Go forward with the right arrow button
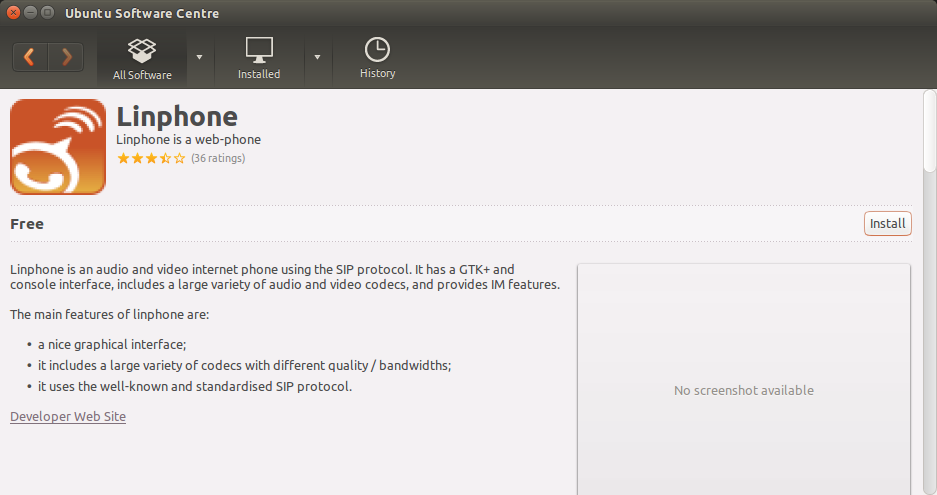Screen dimensions: 937x495 66,57
